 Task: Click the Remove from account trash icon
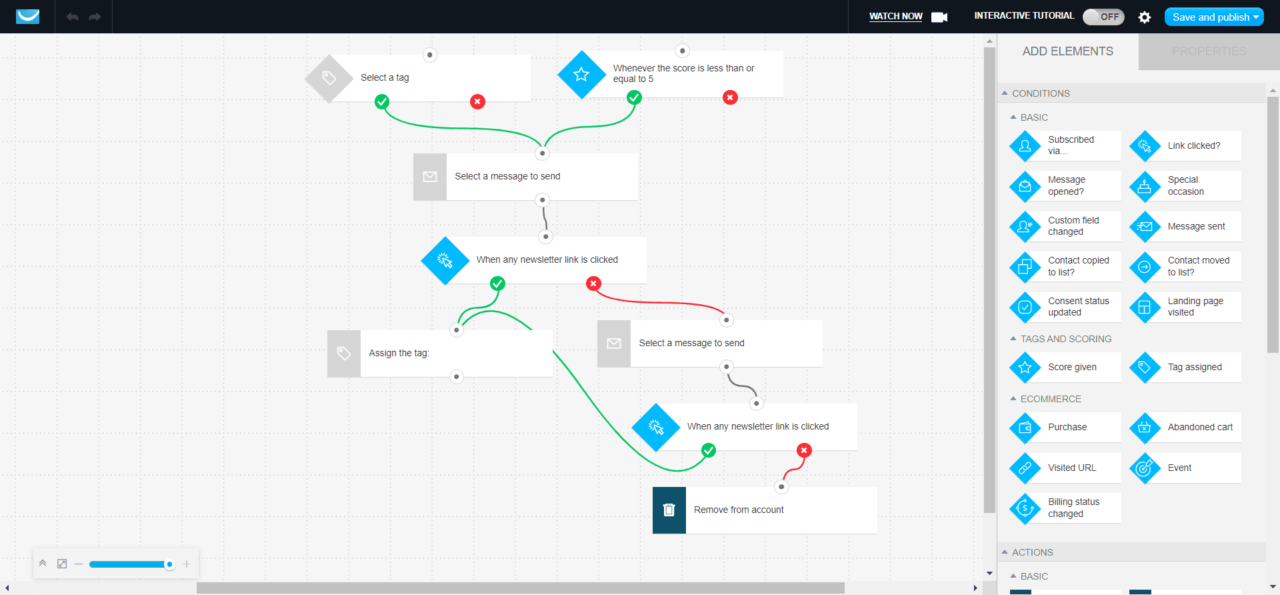669,510
